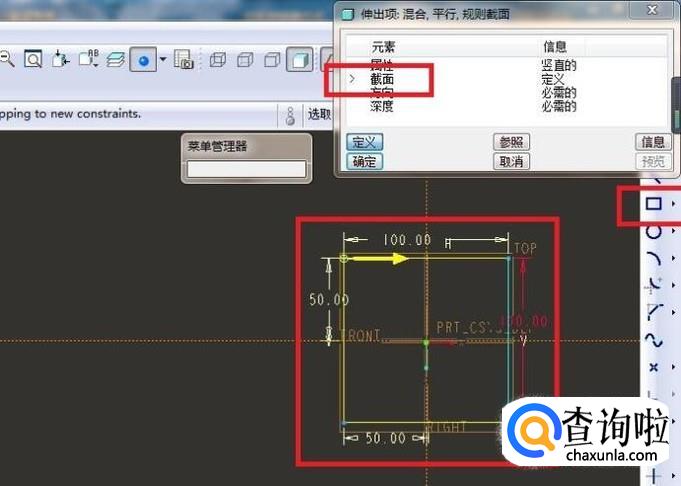Image resolution: width=681 pixels, height=486 pixels.
Task: Select the Fillet sketch tool
Action: (x=653, y=285)
